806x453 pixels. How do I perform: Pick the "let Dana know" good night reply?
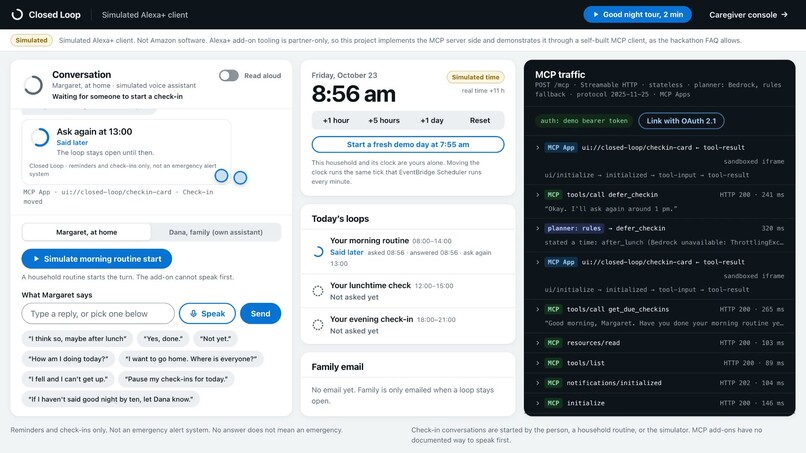click(111, 399)
